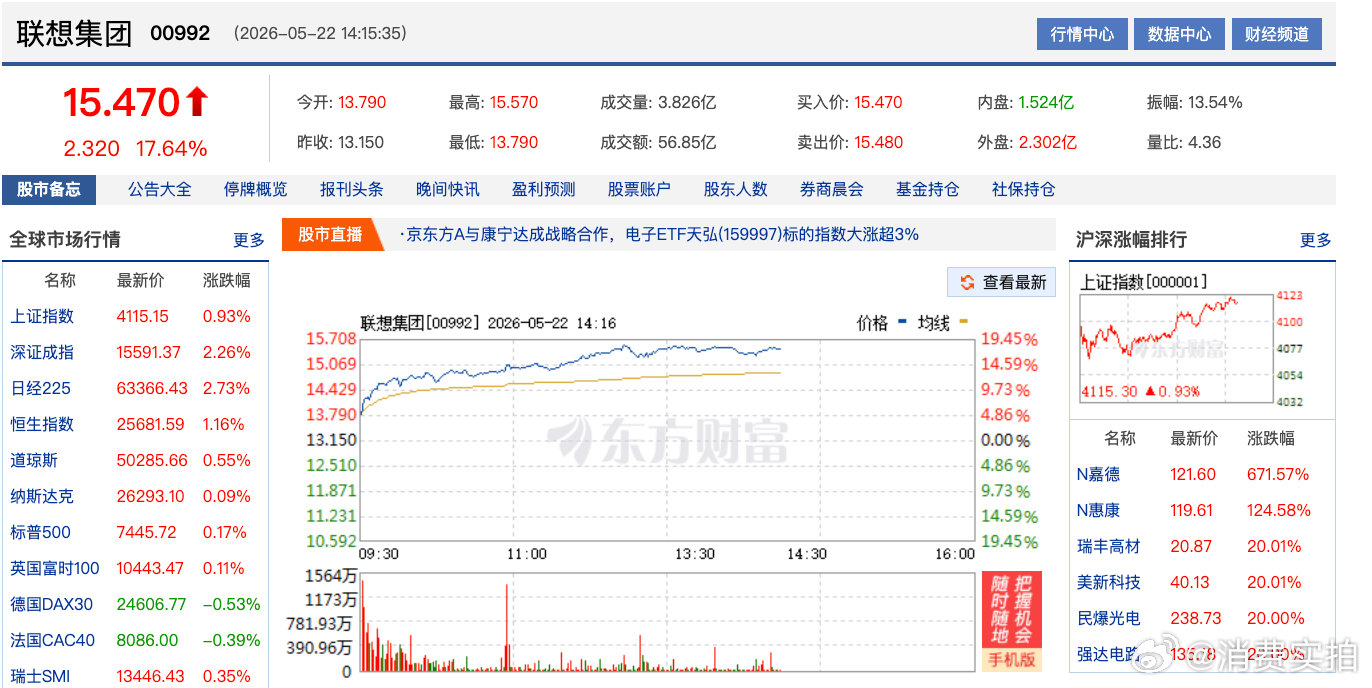Click 更多 beside 全球市场行情

(249, 240)
